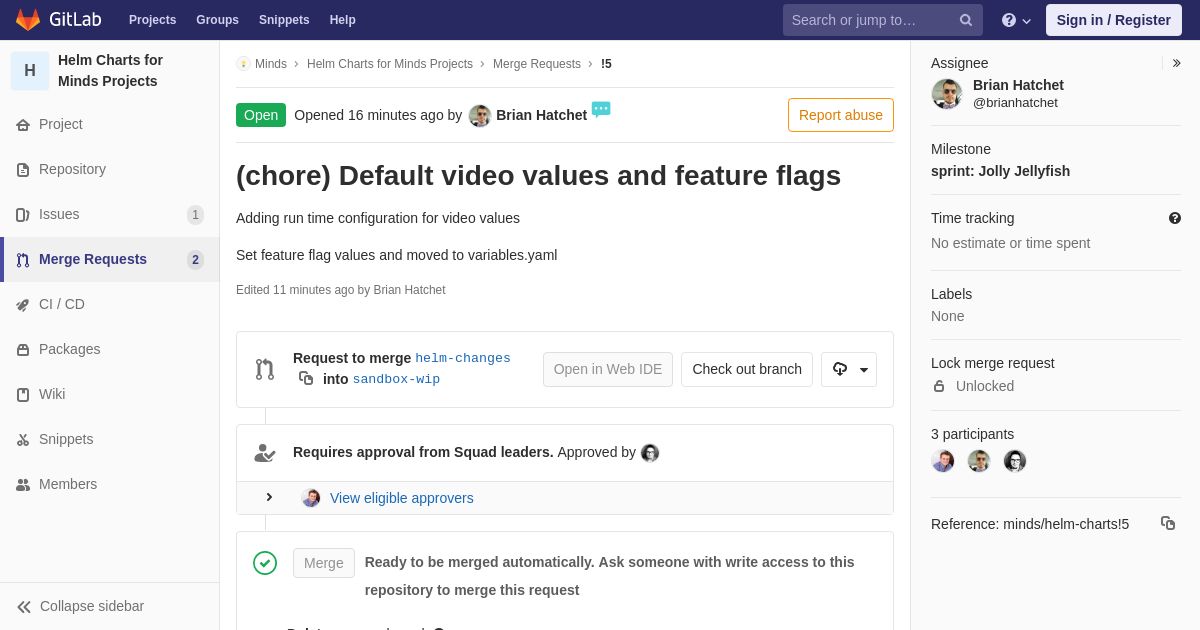Click the Members people icon

pyautogui.click(x=23, y=485)
